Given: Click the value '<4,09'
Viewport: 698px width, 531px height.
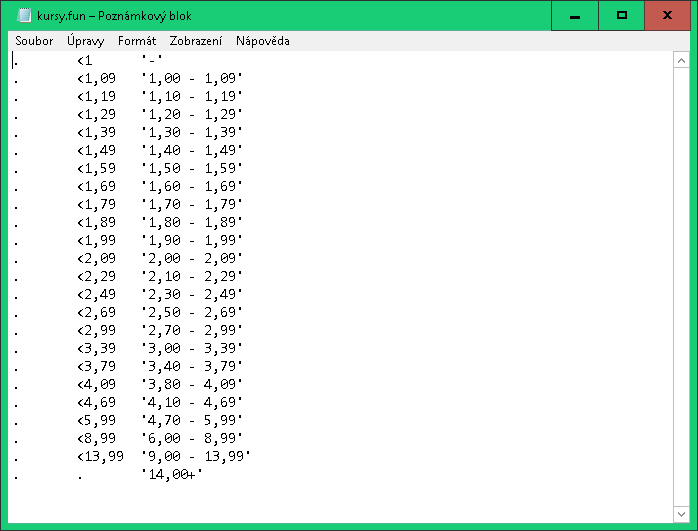Looking at the screenshot, I should point(96,385).
